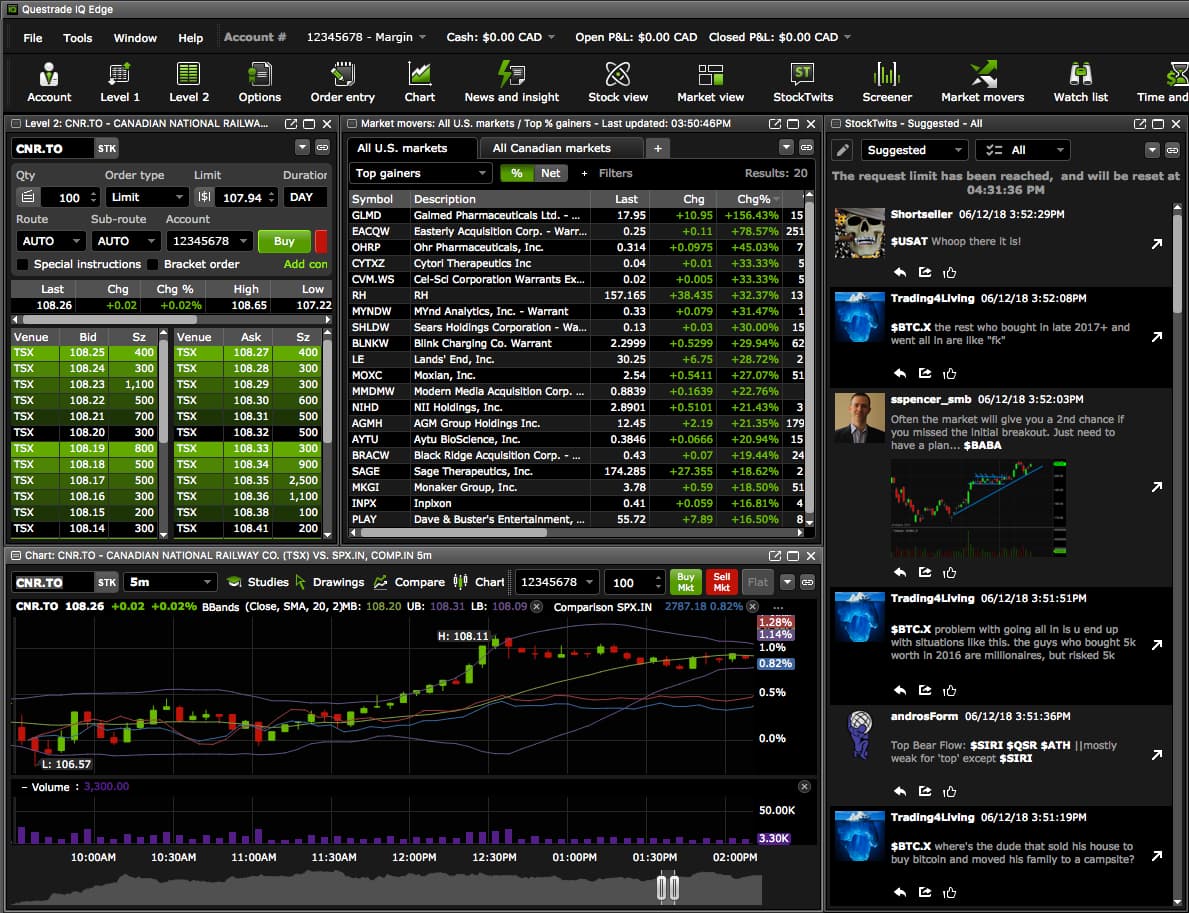The image size is (1189, 913).
Task: Switch Market movers display to Net
Action: coord(550,173)
